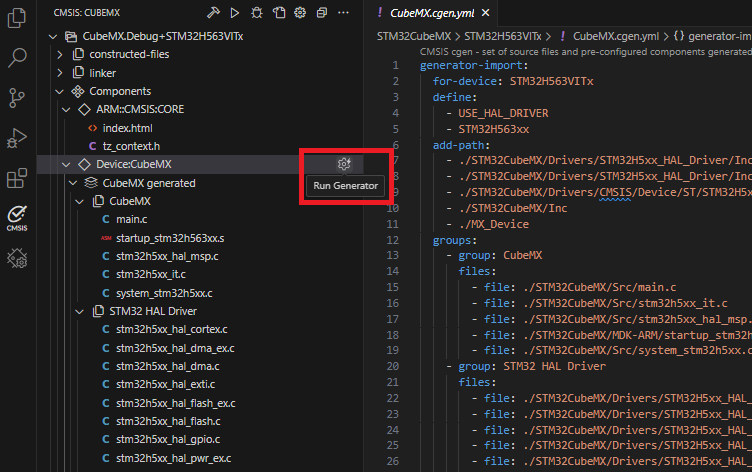This screenshot has width=752, height=472.
Task: Open stm32h5xx_hal_flash_ex.c file
Action: 176,403
